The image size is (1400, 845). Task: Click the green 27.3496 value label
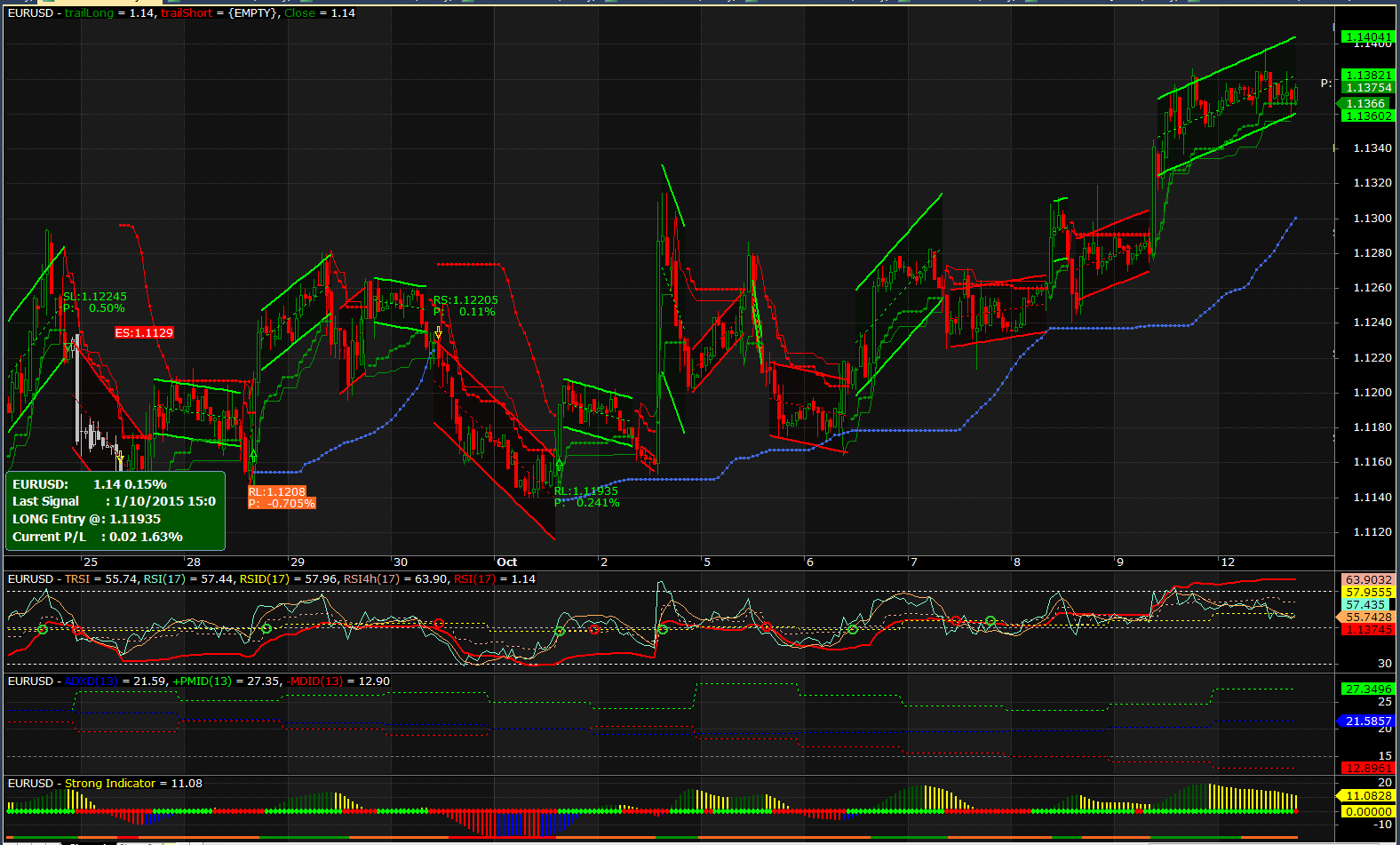(1369, 690)
